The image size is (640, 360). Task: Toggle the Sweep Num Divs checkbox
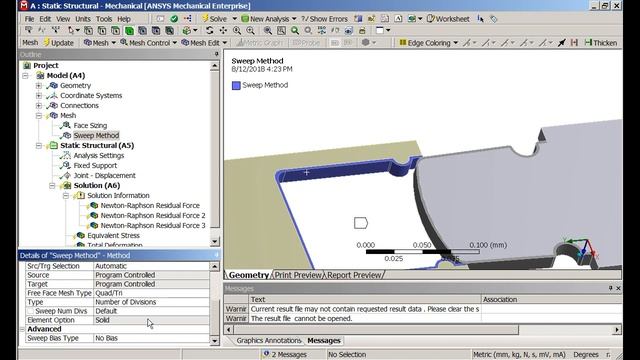tap(31, 311)
